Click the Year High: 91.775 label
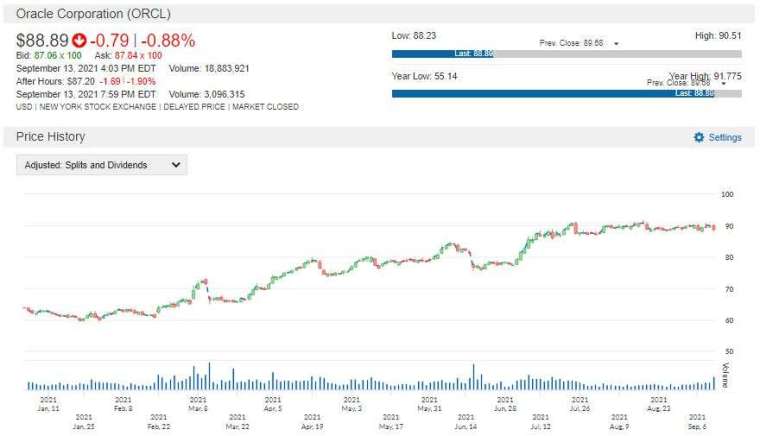760x436 pixels. click(x=705, y=76)
